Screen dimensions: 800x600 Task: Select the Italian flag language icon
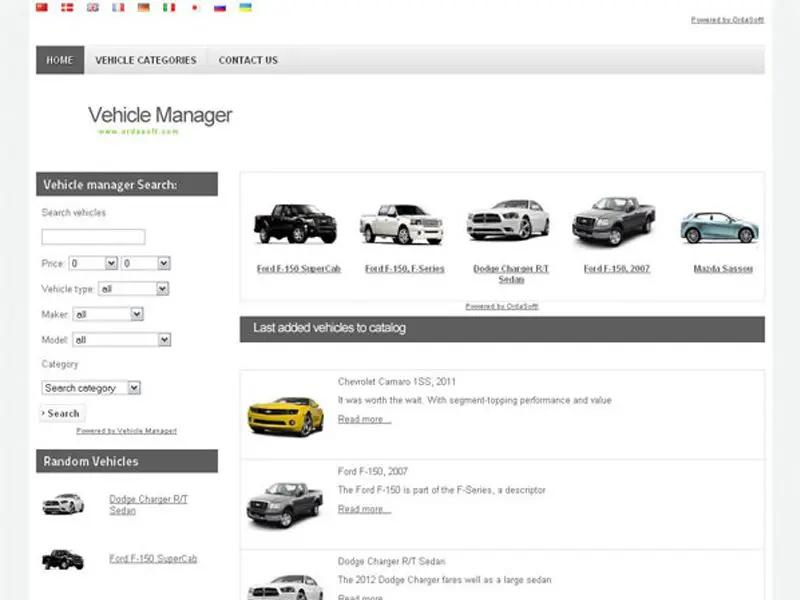click(169, 7)
